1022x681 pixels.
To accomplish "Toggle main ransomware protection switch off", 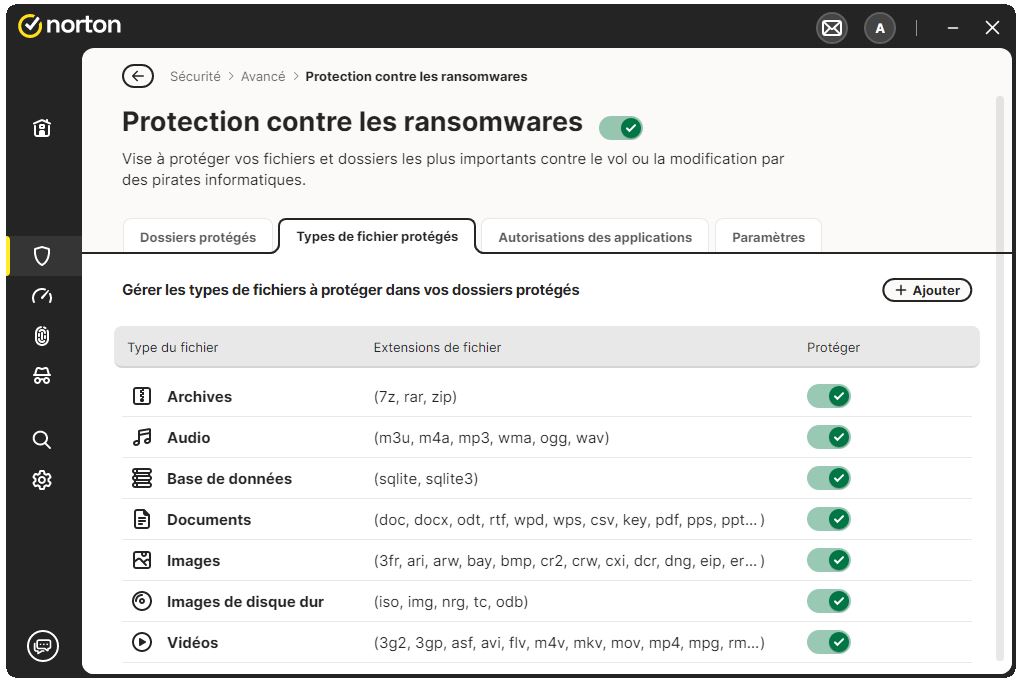I will click(621, 128).
